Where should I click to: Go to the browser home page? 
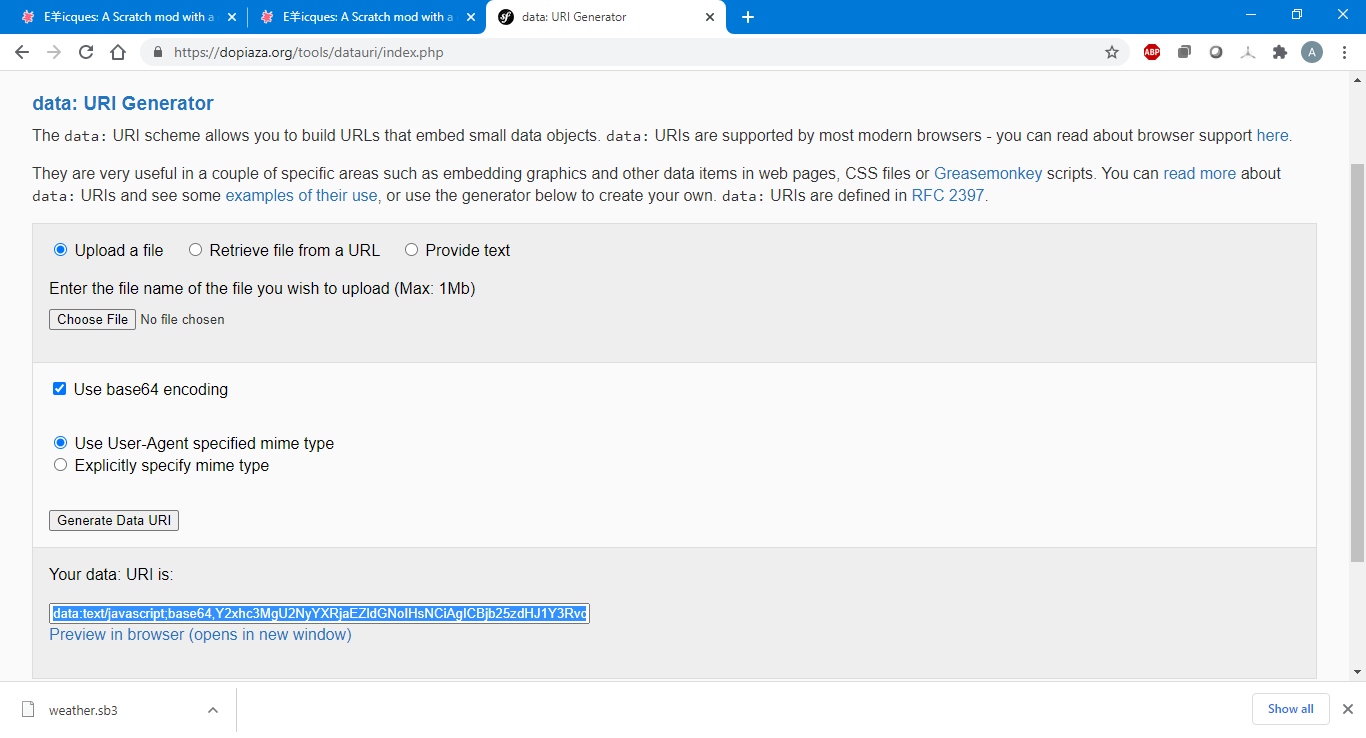(118, 53)
